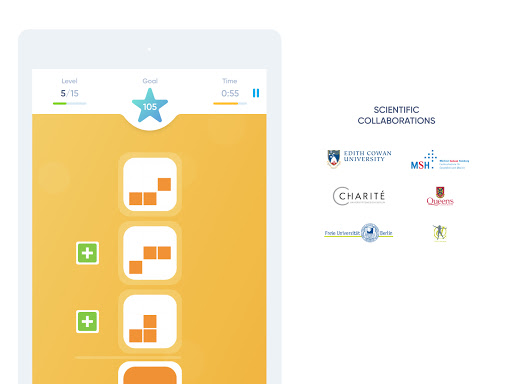The width and height of the screenshot is (512, 384).
Task: Tap the green plus beside the lower tile
Action: coord(87,322)
